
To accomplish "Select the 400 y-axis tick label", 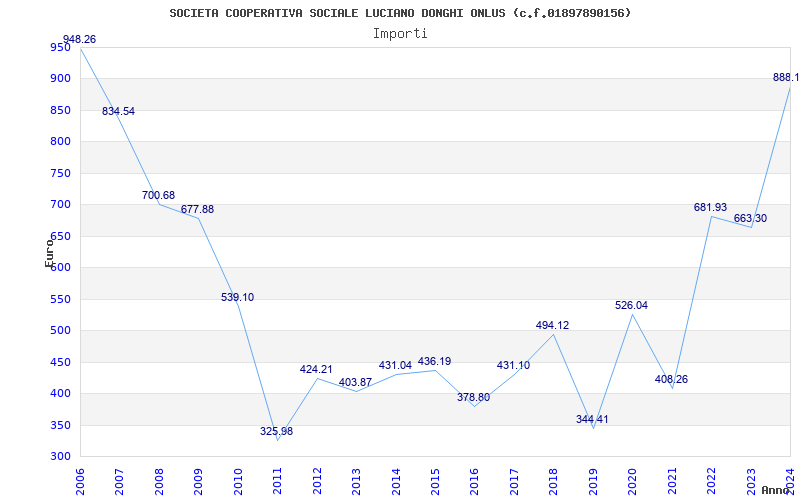I will click(60, 394).
